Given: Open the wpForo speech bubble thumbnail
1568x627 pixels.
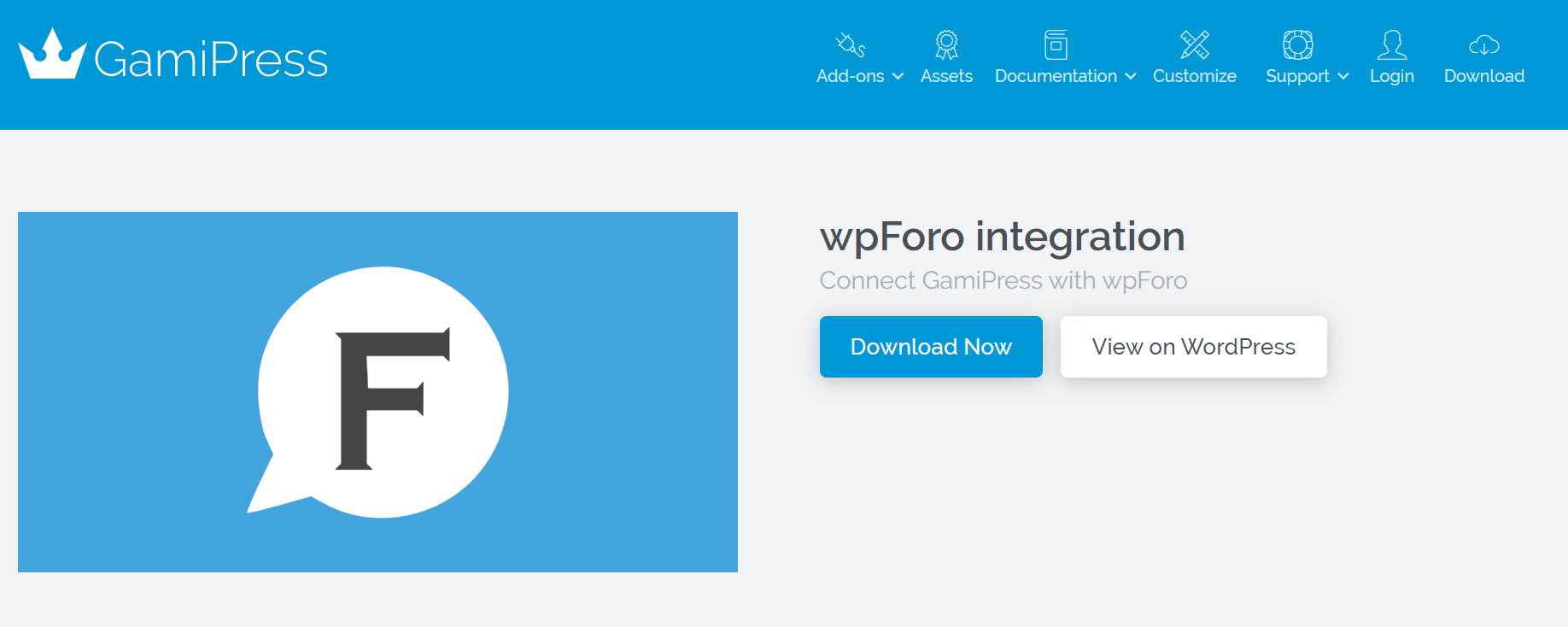Looking at the screenshot, I should click(x=377, y=392).
